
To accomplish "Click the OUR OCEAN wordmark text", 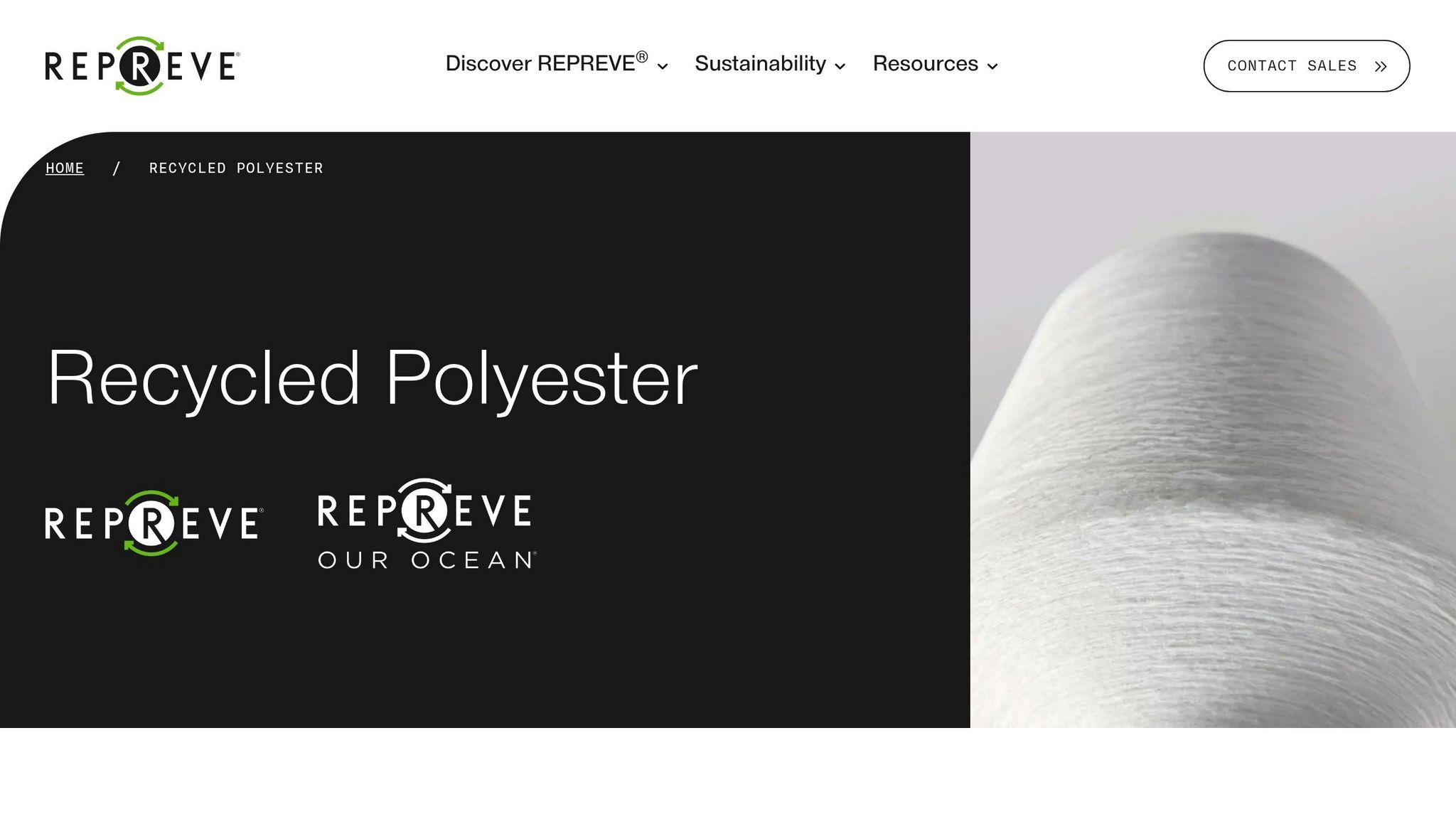I will (x=427, y=560).
